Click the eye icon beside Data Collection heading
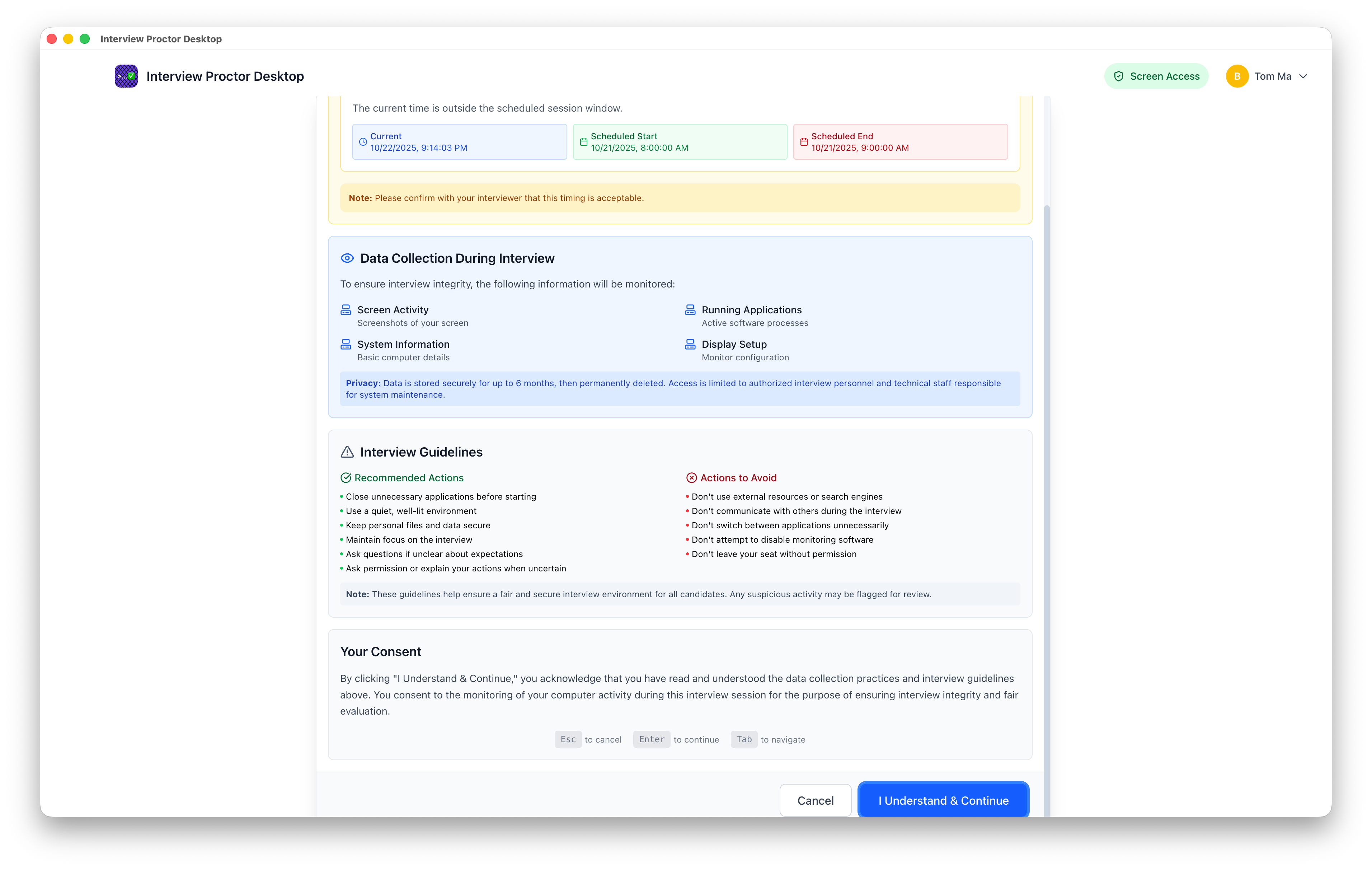The width and height of the screenshot is (1372, 870). coord(347,258)
